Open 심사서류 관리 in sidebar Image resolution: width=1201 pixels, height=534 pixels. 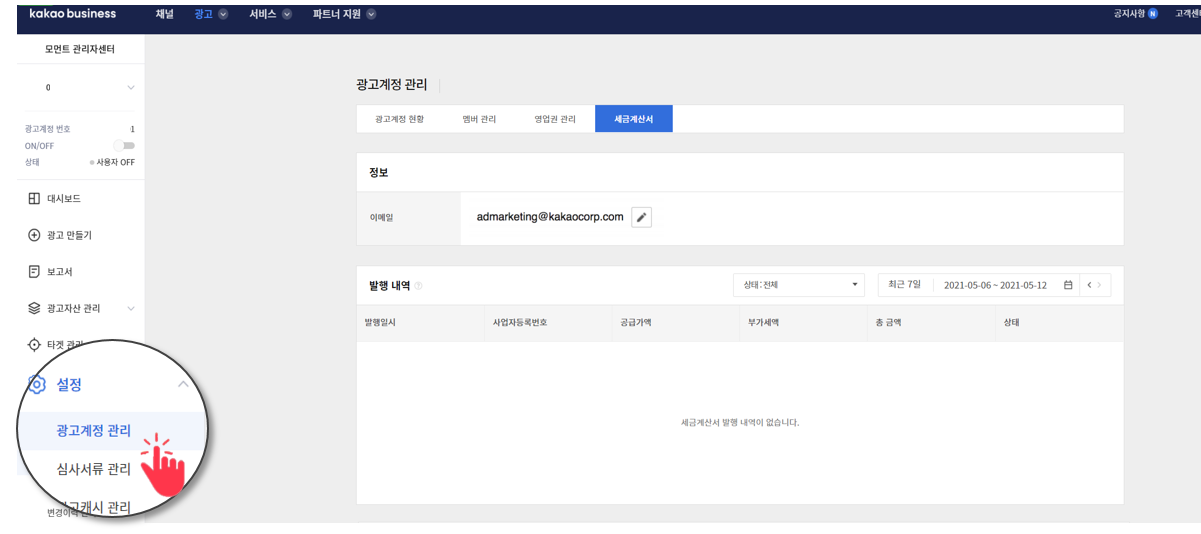pos(94,470)
